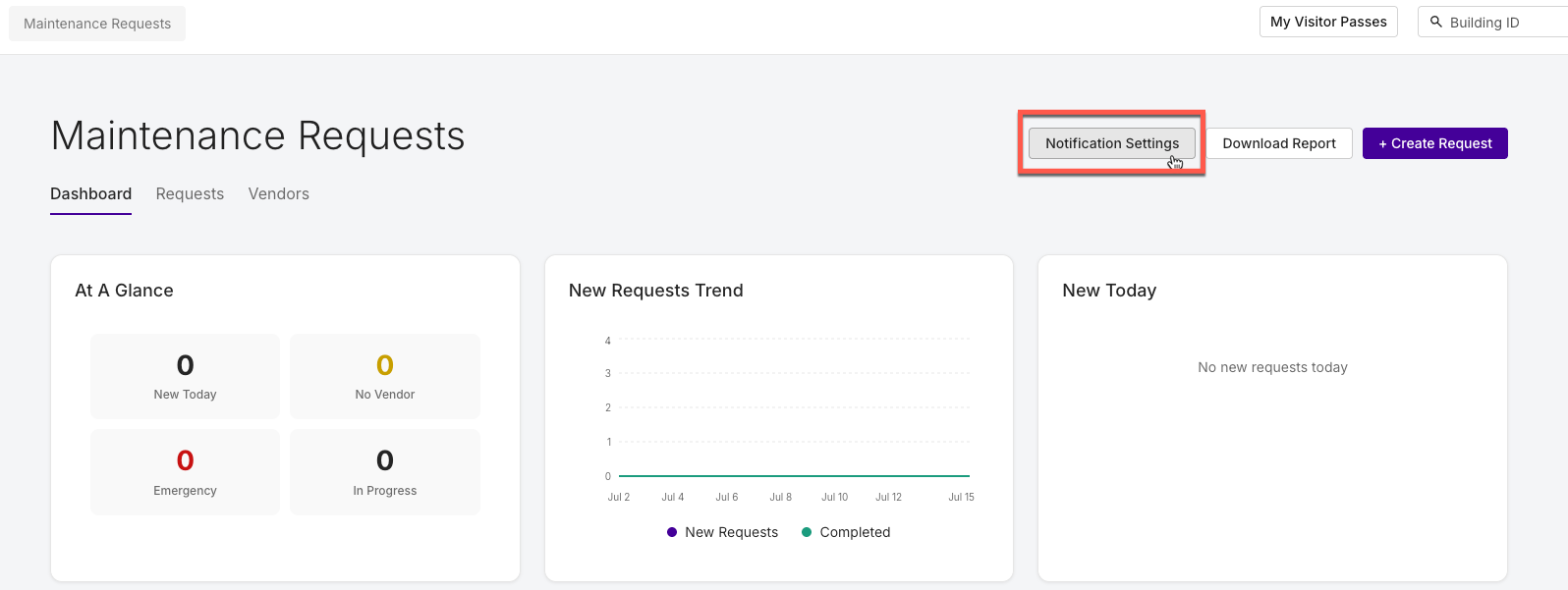Toggle the New Requests legend label

coord(732,532)
